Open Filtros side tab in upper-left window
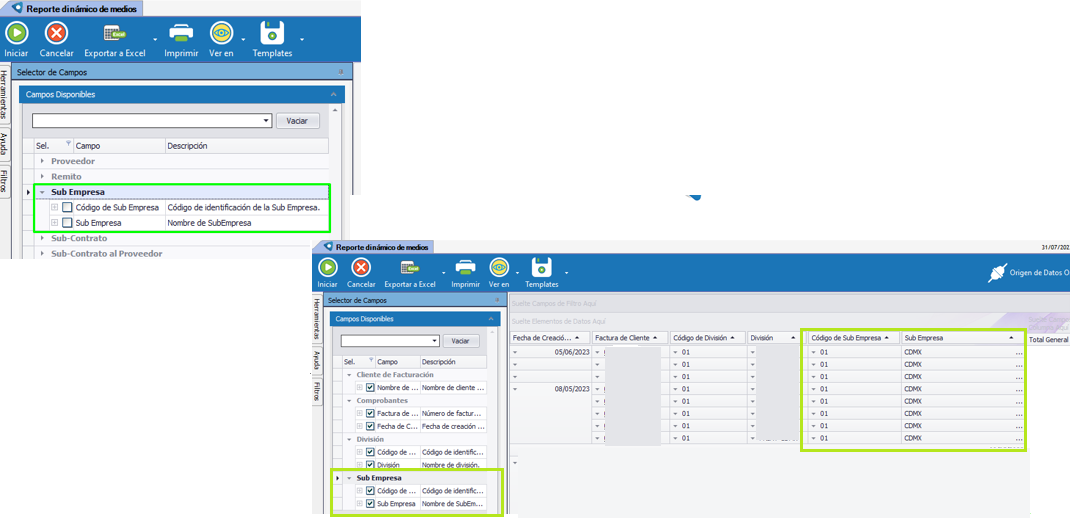 point(5,181)
